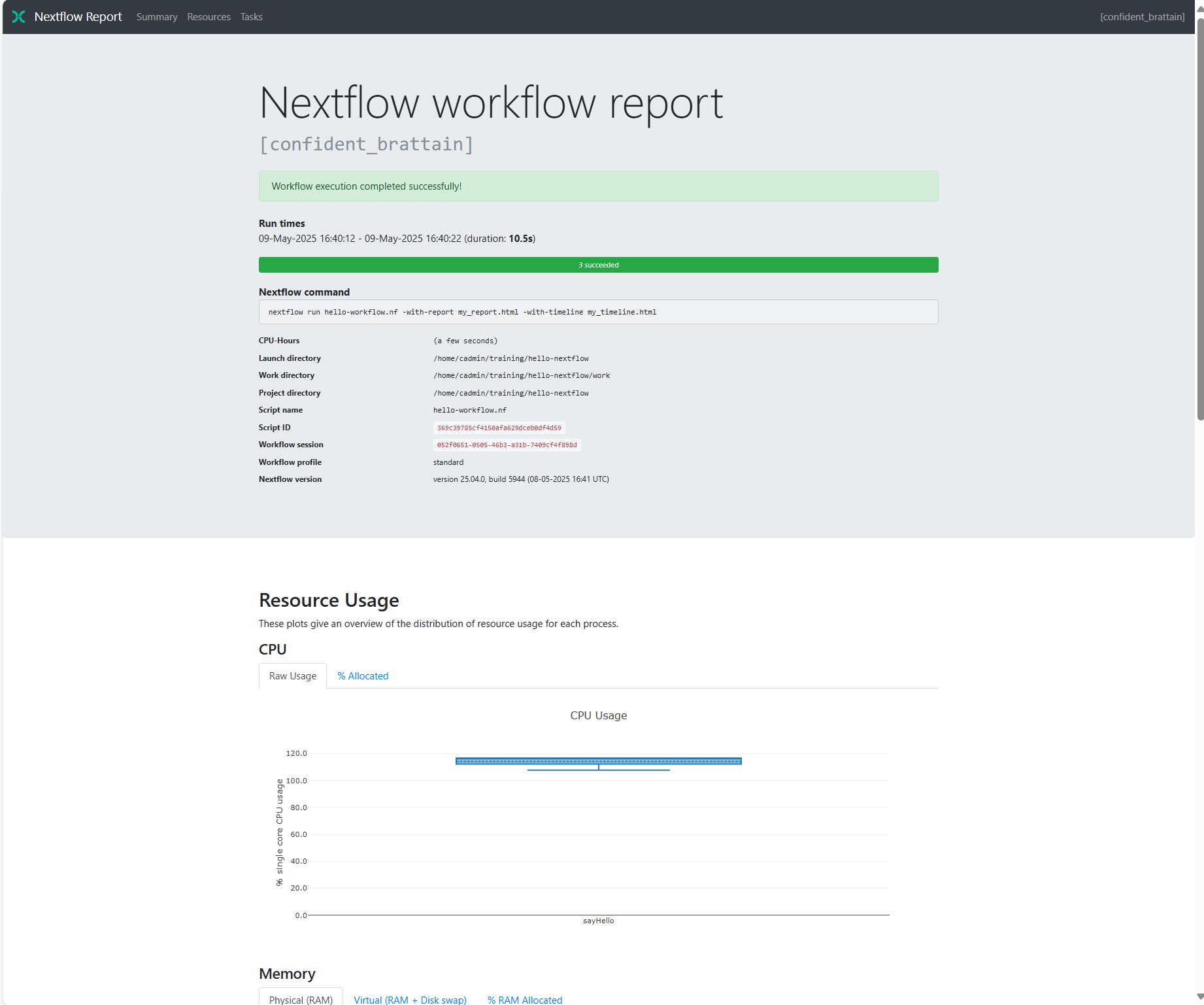The width and height of the screenshot is (1204, 1005).
Task: Go to the Tasks section
Action: tap(251, 16)
